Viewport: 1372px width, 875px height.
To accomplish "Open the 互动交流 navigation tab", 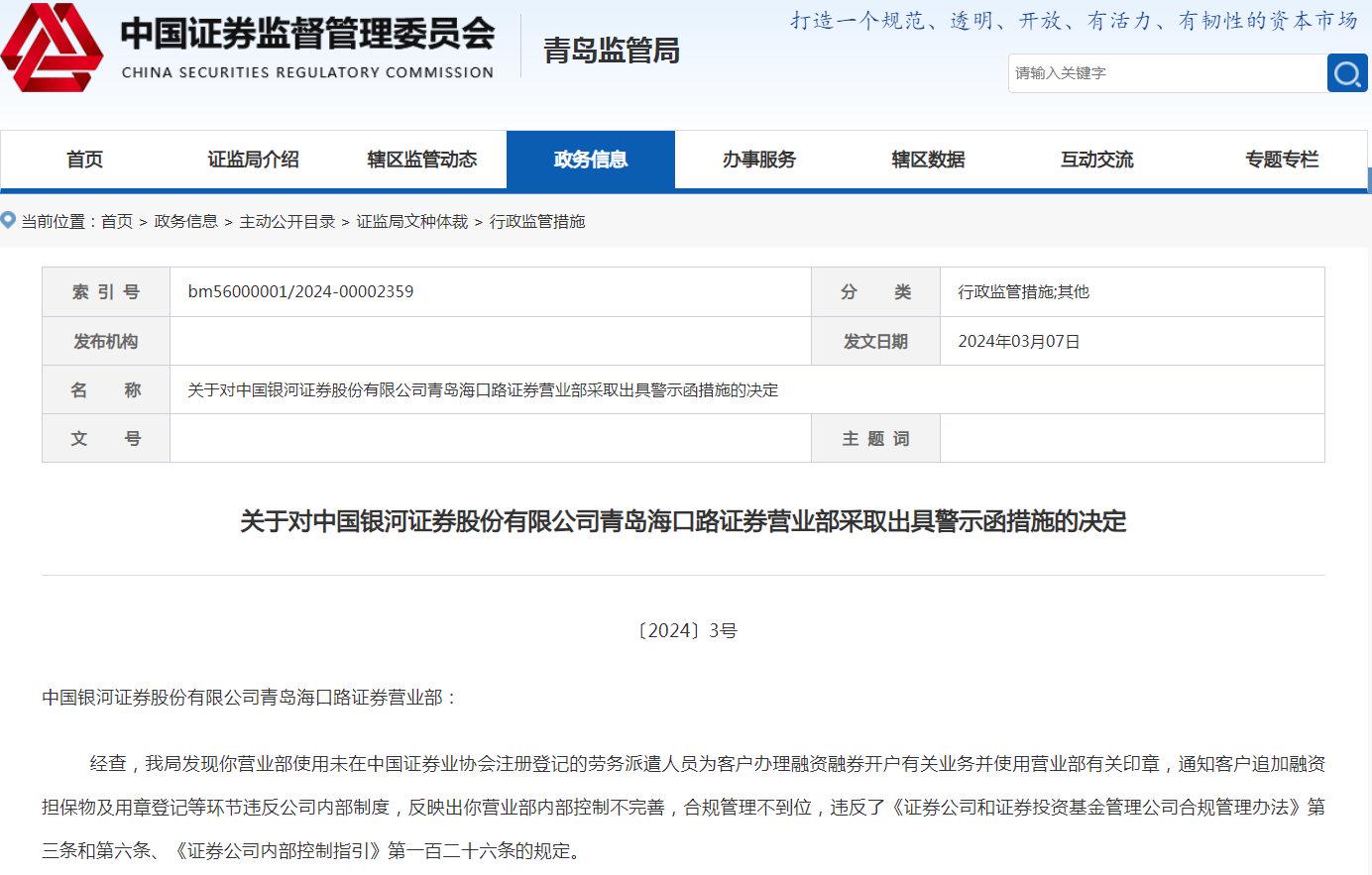I will click(1096, 160).
